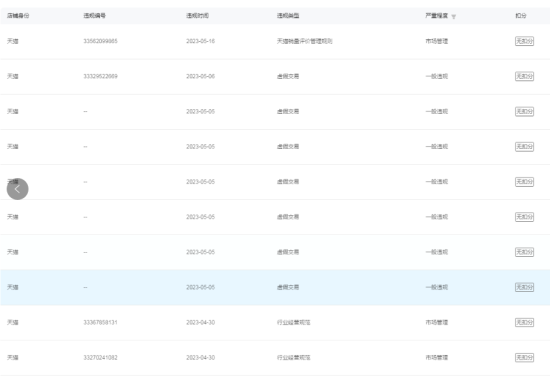
Task: Click 一般违规 in the 2023-05-06 row
Action: tap(437, 76)
